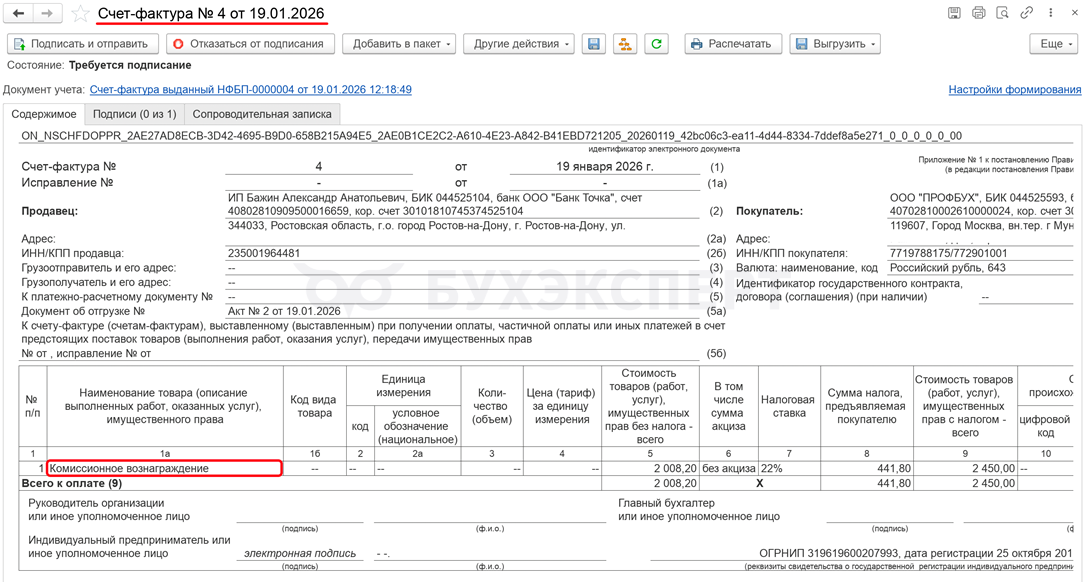Go back with the left arrow
This screenshot has height=582, width=1085.
pos(19,13)
